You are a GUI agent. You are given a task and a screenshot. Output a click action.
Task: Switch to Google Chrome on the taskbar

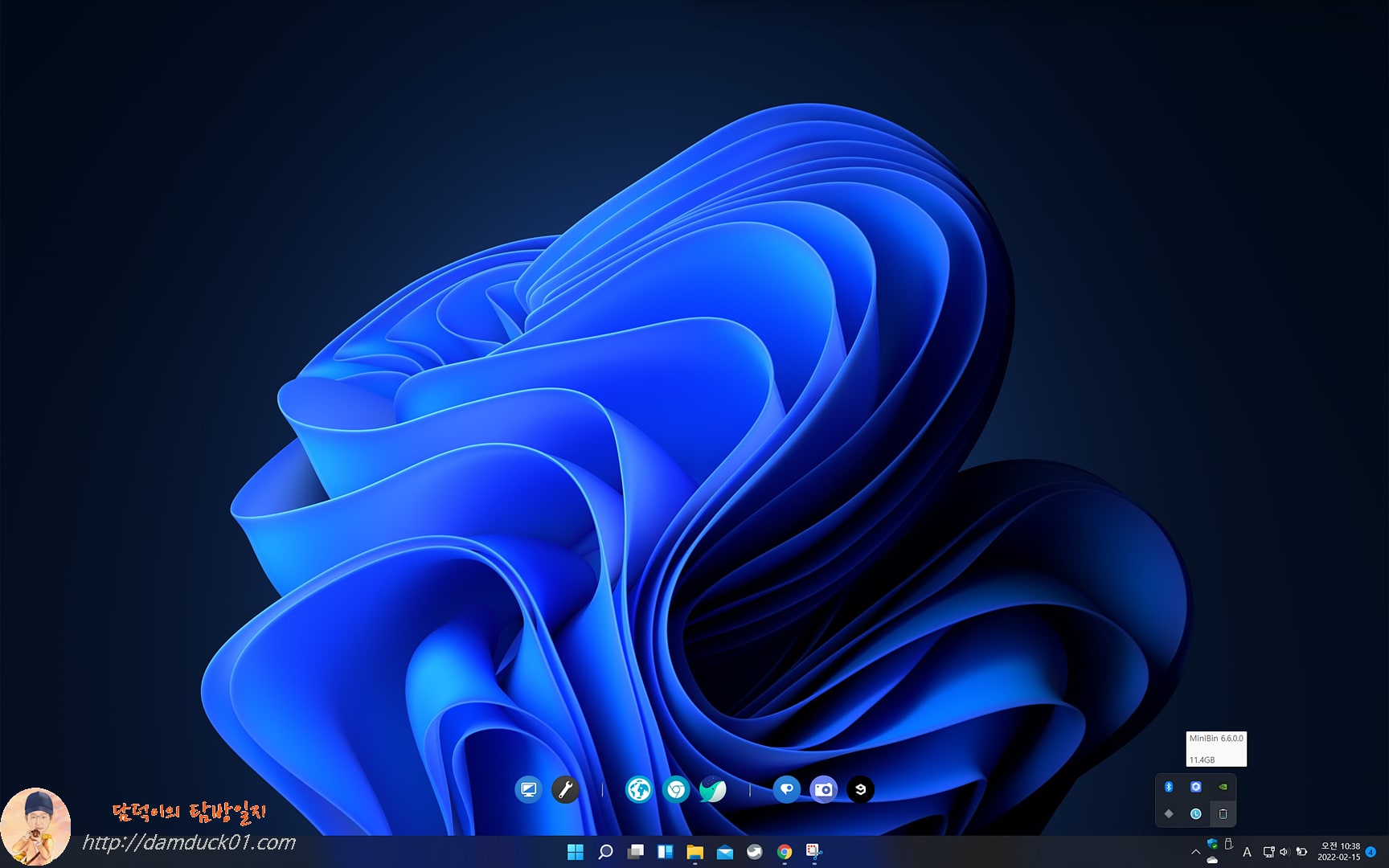(785, 852)
